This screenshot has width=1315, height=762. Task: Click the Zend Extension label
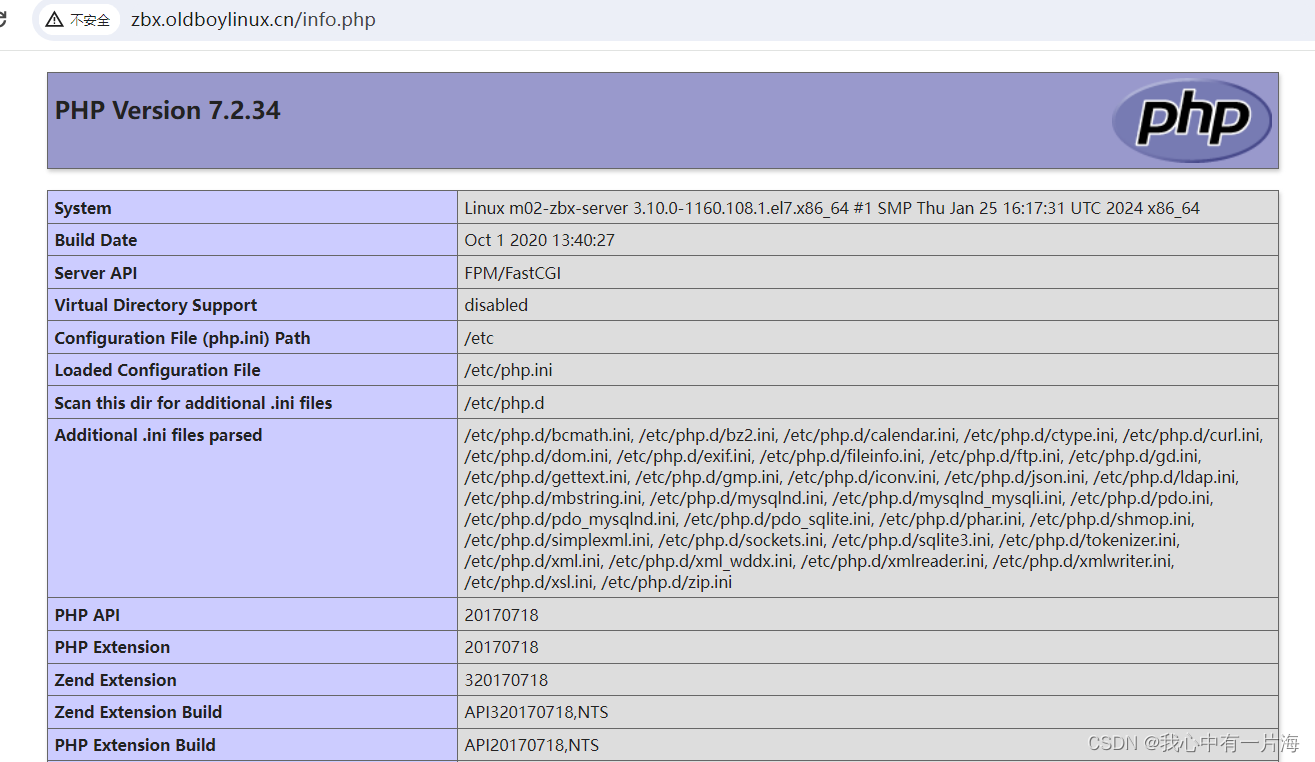pyautogui.click(x=115, y=680)
